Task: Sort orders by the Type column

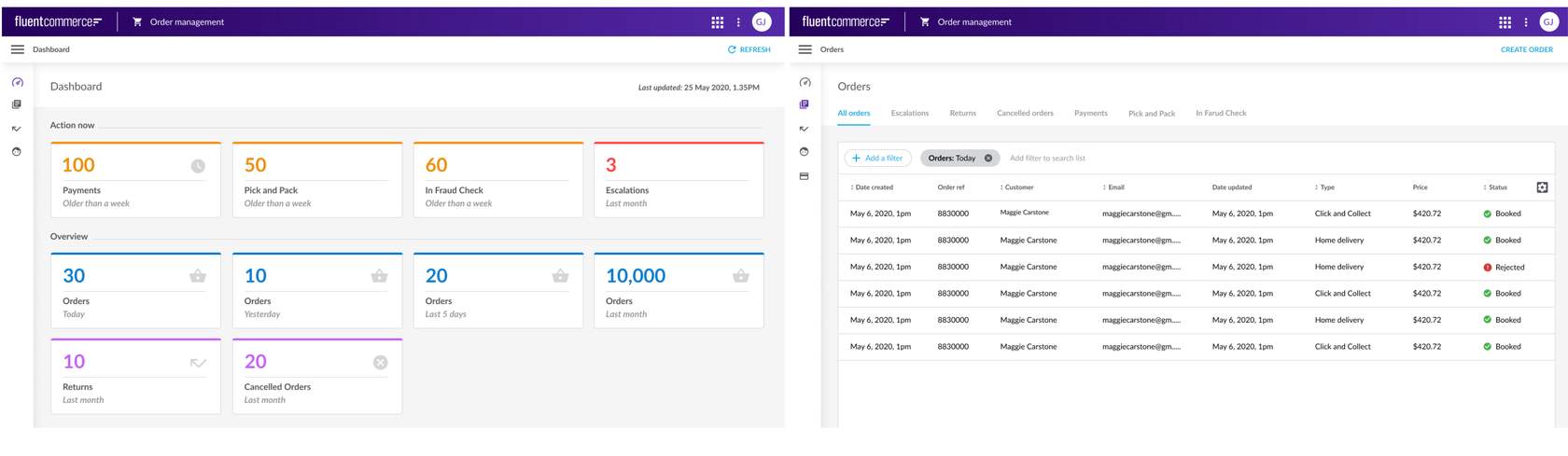Action: (1325, 187)
